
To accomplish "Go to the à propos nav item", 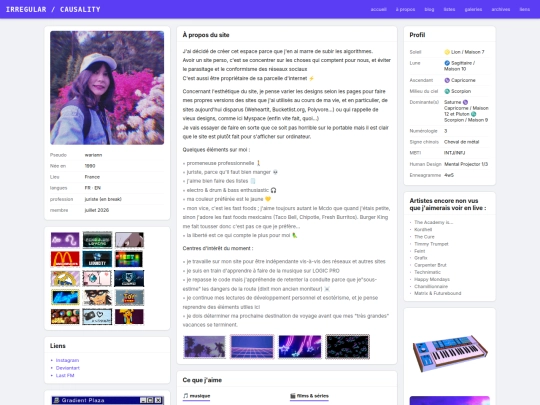I will tap(405, 9).
